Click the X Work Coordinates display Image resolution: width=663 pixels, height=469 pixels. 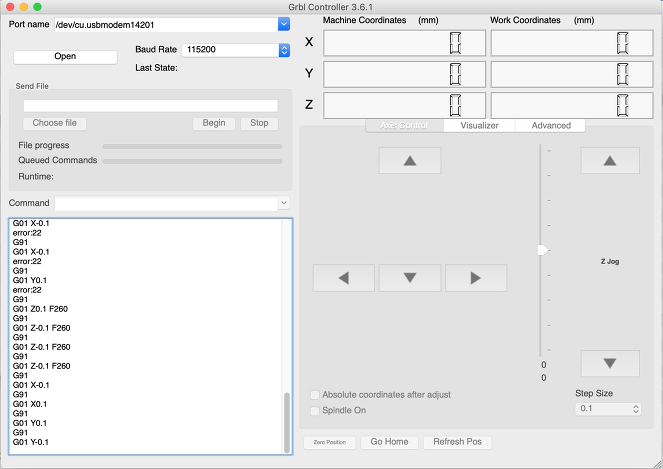click(x=572, y=43)
